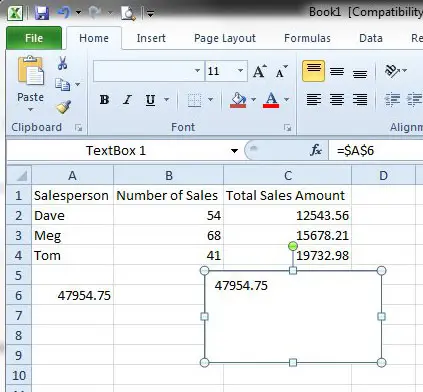Toggle Bold formatting

(x=104, y=99)
